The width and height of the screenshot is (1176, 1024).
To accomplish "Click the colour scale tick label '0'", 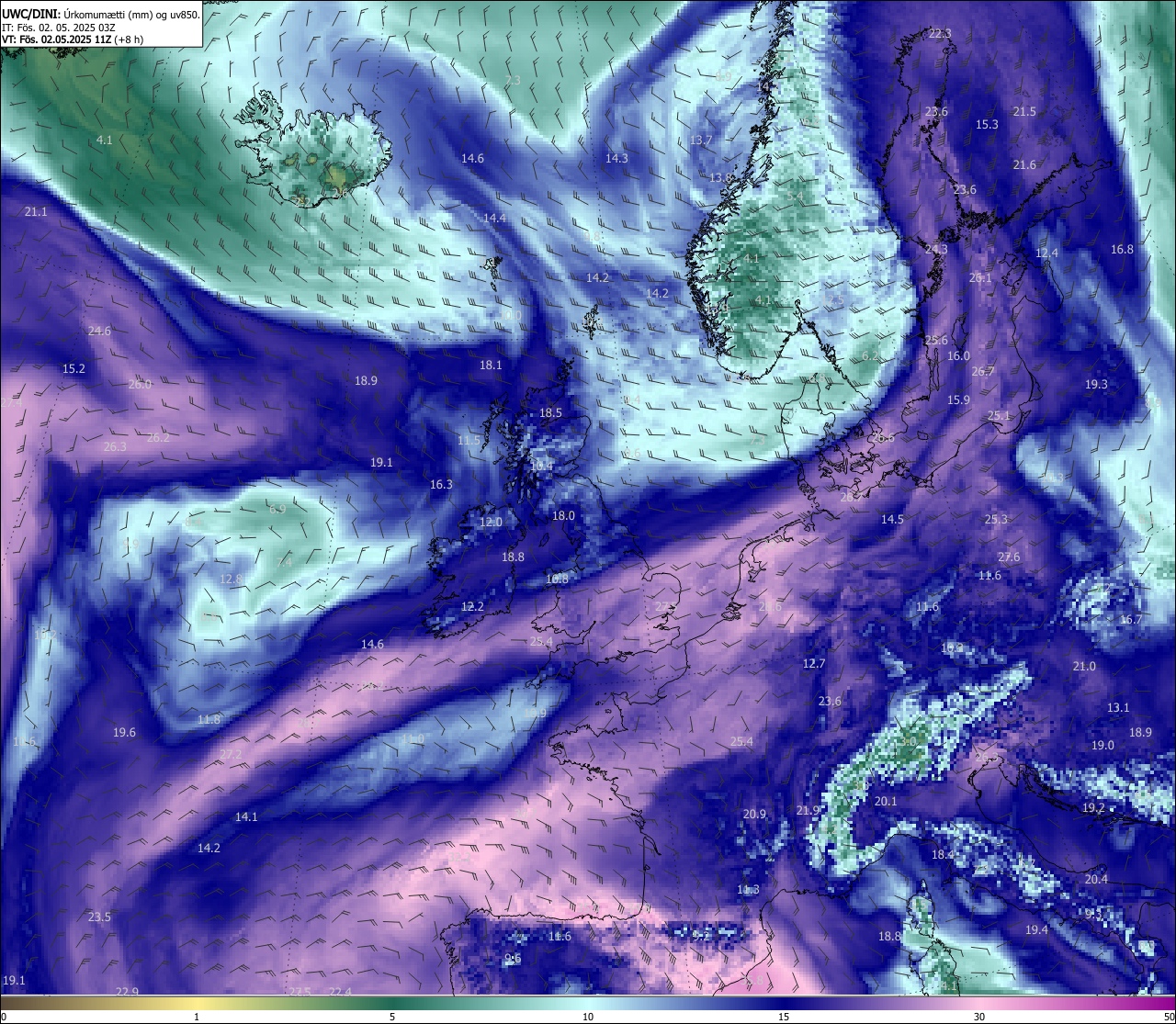I will [3, 1017].
